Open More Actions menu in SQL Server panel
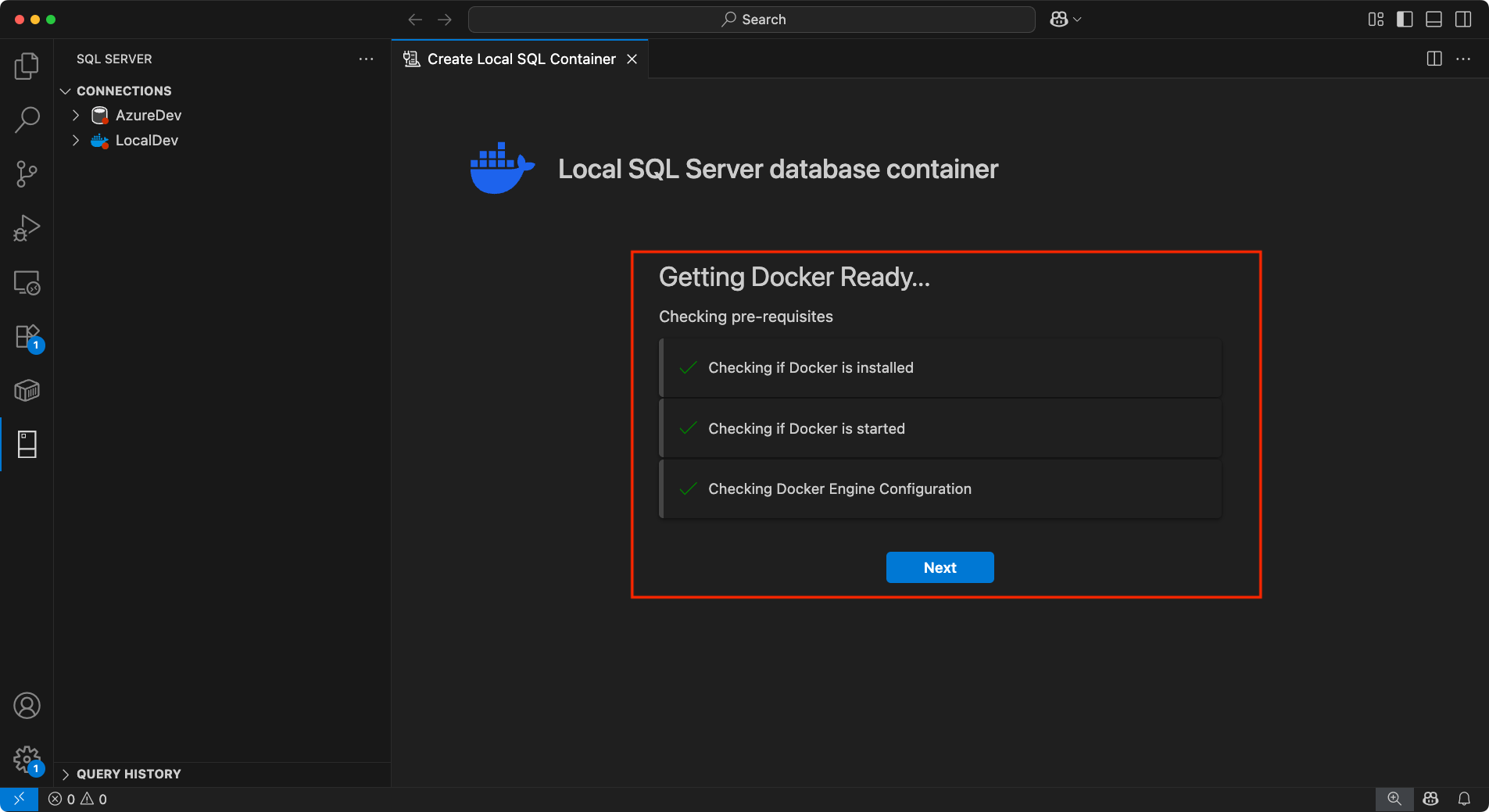The width and height of the screenshot is (1489, 812). (x=365, y=59)
